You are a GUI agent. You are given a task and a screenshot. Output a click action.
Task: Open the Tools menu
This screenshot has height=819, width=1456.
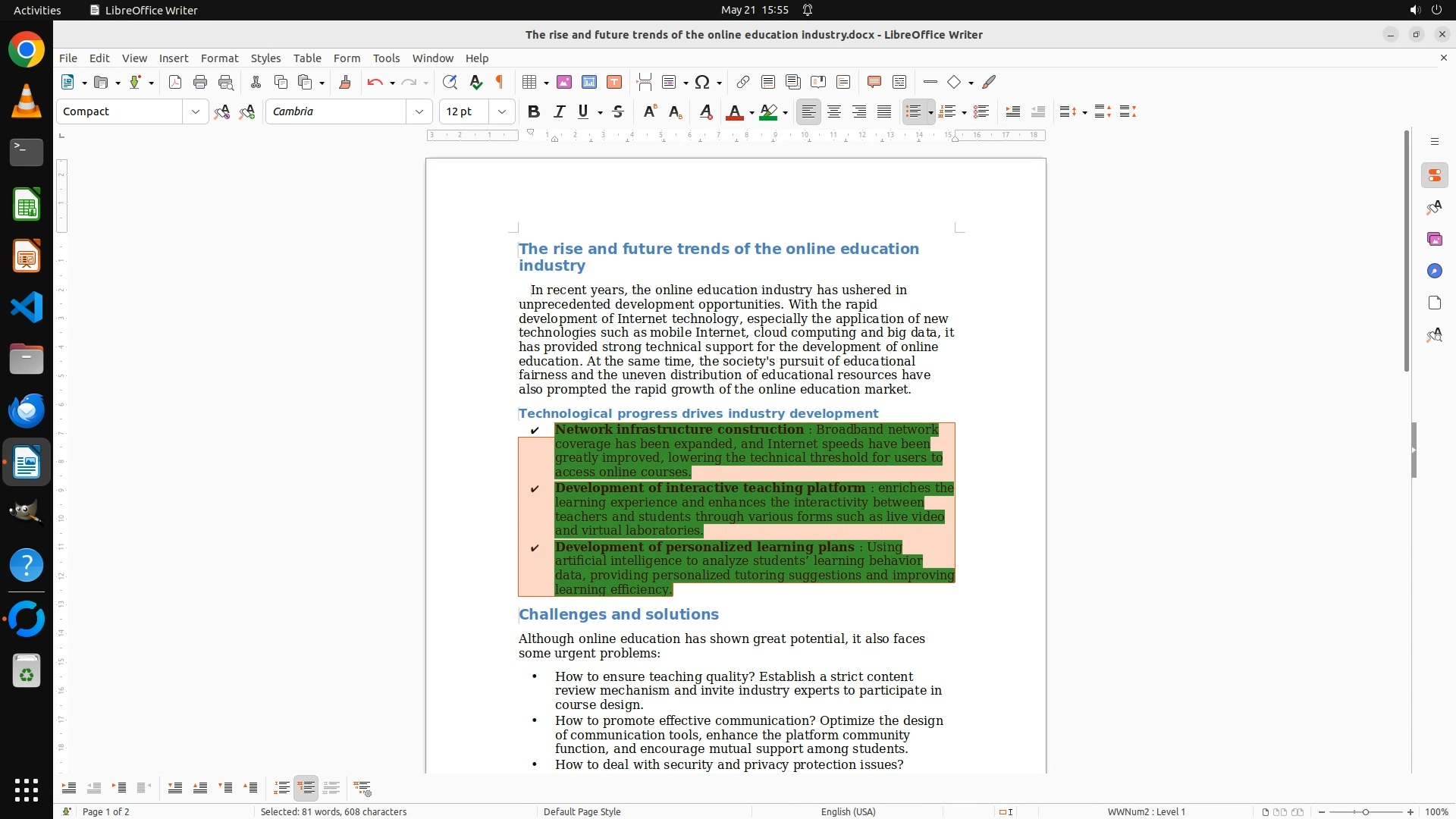pyautogui.click(x=386, y=58)
